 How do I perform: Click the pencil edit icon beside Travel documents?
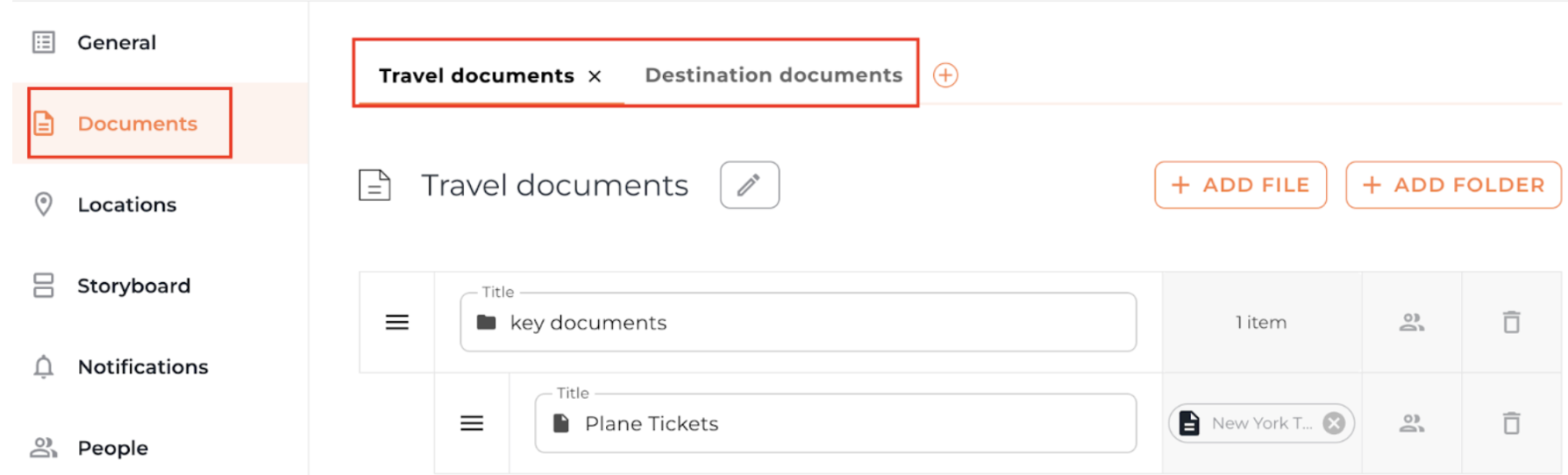pyautogui.click(x=749, y=185)
